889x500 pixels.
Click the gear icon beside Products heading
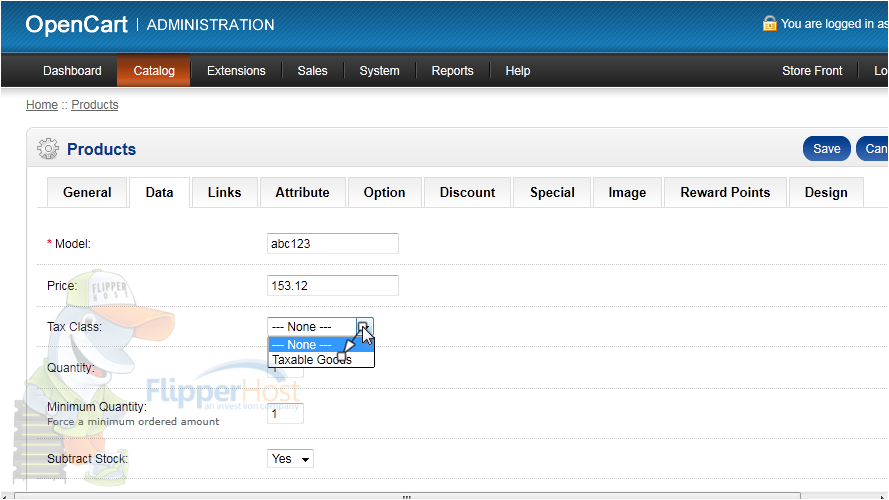pos(48,149)
